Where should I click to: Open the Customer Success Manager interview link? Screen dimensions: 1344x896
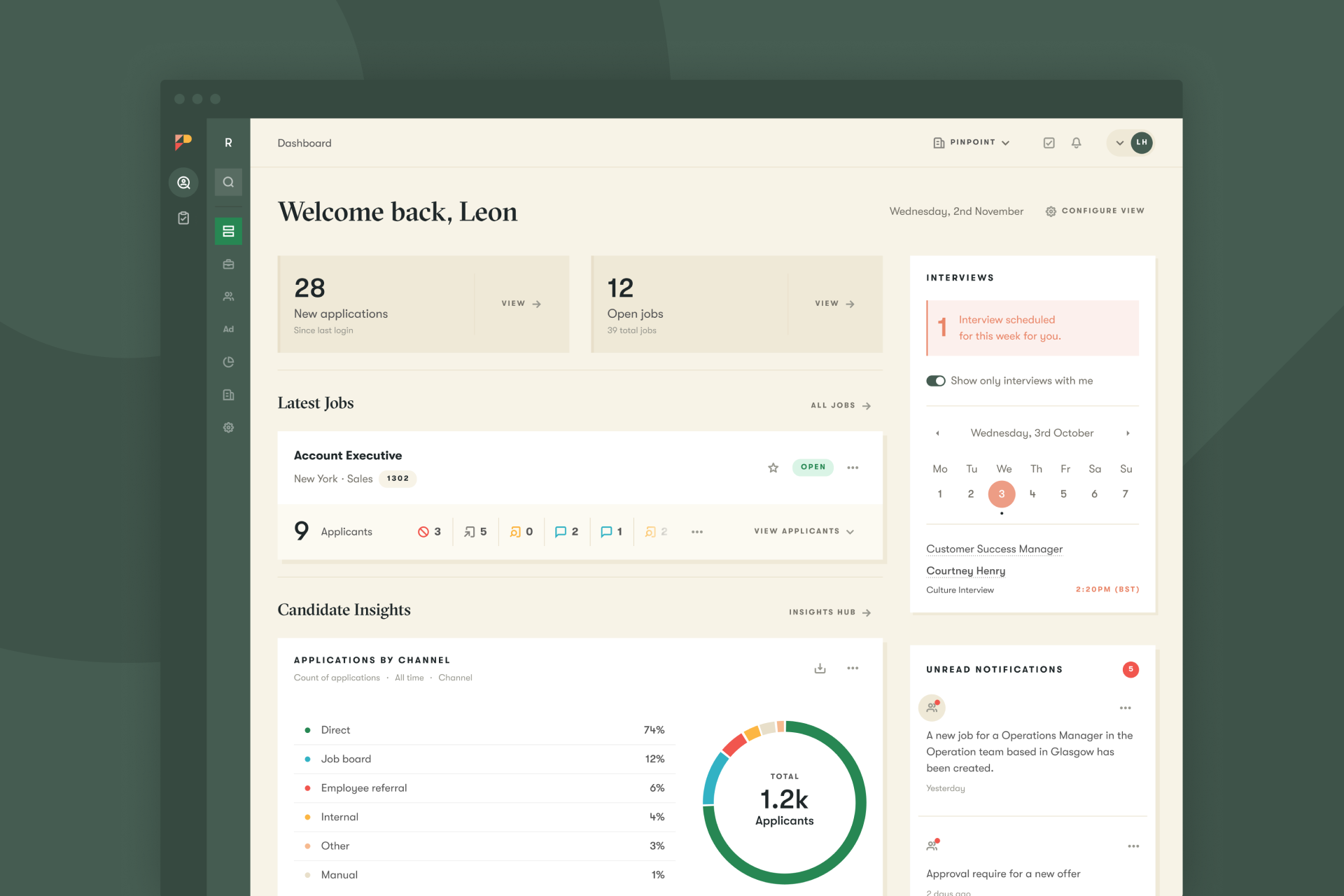pos(994,549)
